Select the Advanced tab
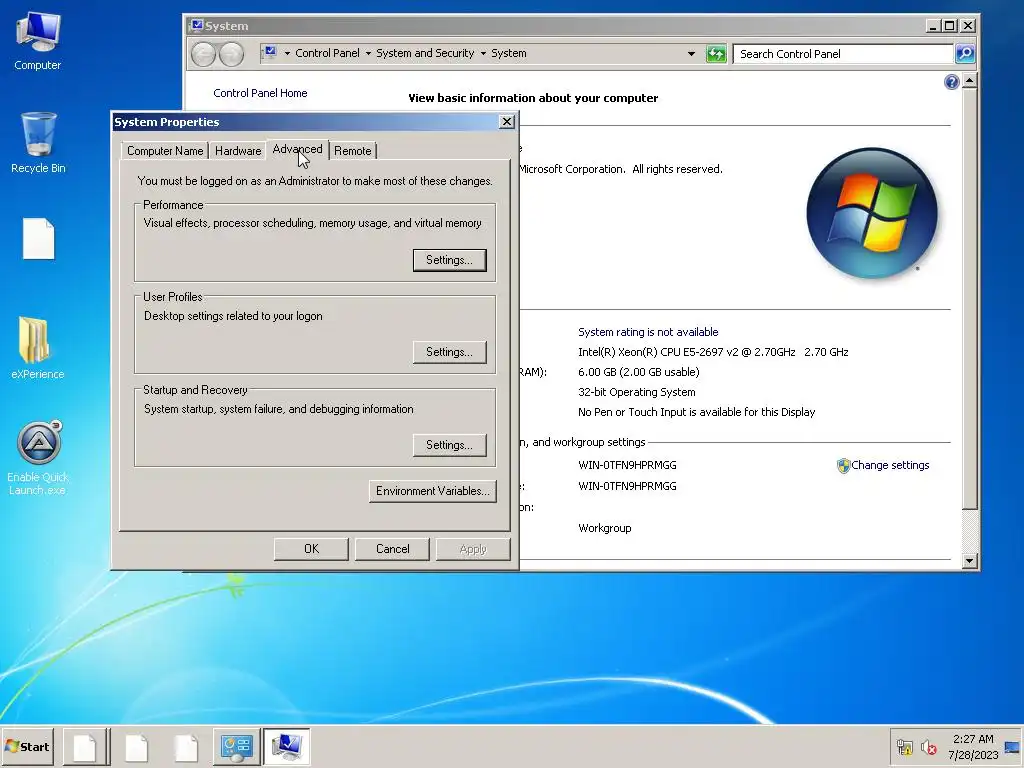This screenshot has height=768, width=1024. point(297,149)
